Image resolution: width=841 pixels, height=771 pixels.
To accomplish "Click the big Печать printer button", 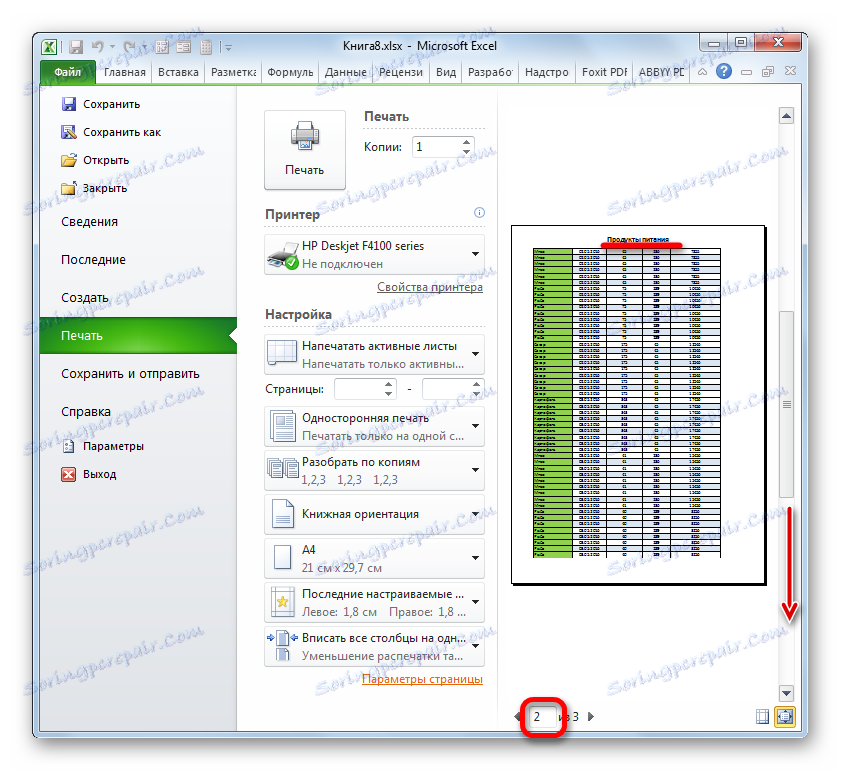I will [305, 150].
